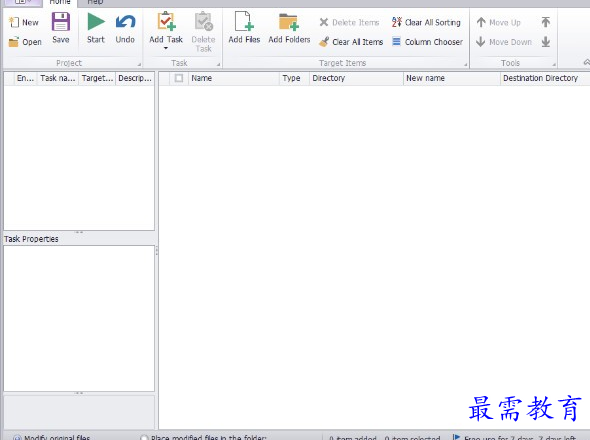This screenshot has width=590, height=440.
Task: Click Delete Items
Action: (349, 22)
